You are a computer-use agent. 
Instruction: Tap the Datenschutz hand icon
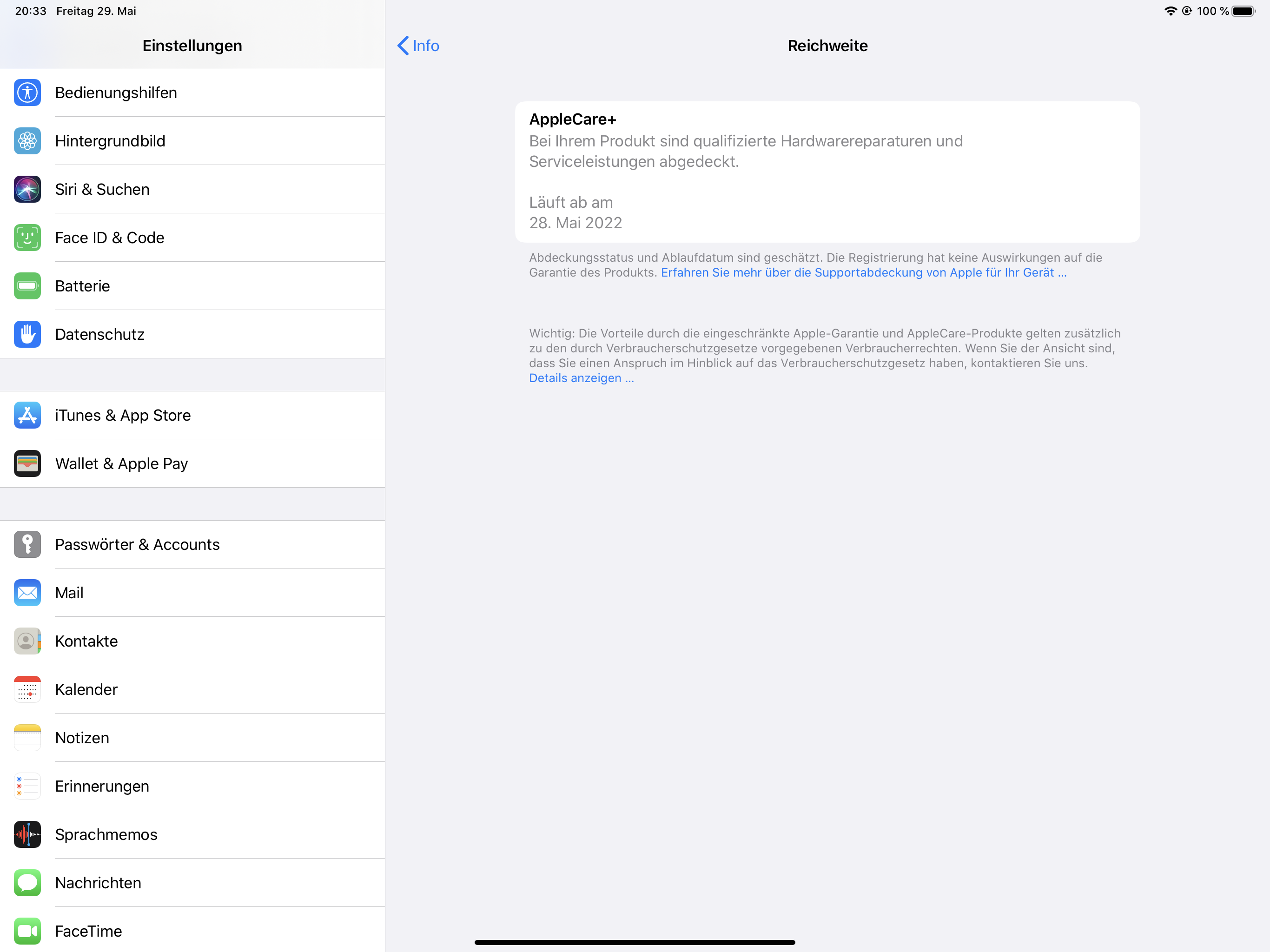27,334
